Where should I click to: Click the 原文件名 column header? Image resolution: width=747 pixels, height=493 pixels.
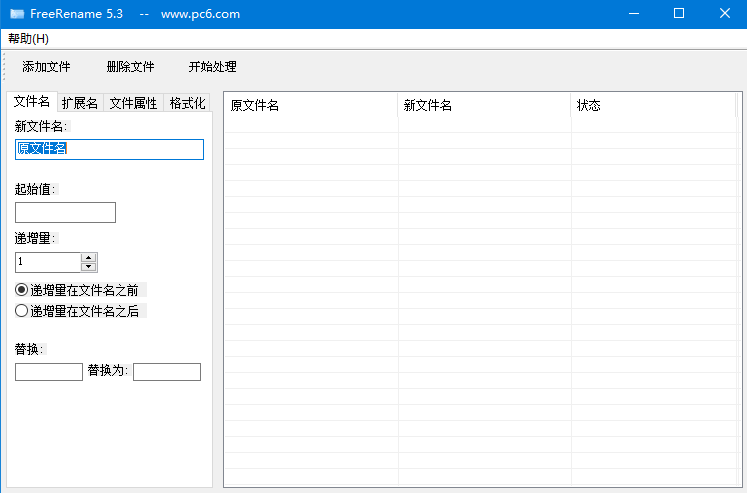coord(310,105)
